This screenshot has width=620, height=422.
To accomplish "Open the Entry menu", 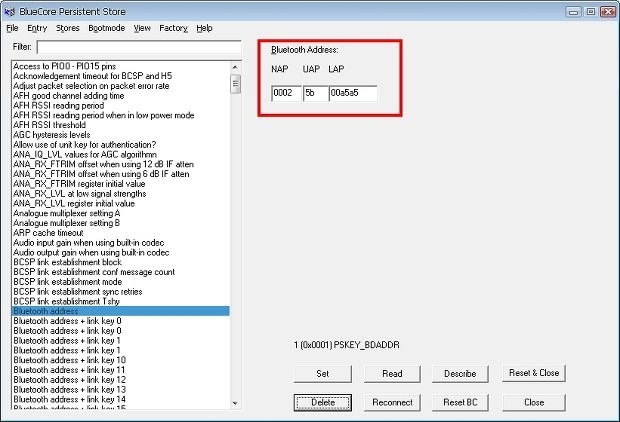I will 37,28.
